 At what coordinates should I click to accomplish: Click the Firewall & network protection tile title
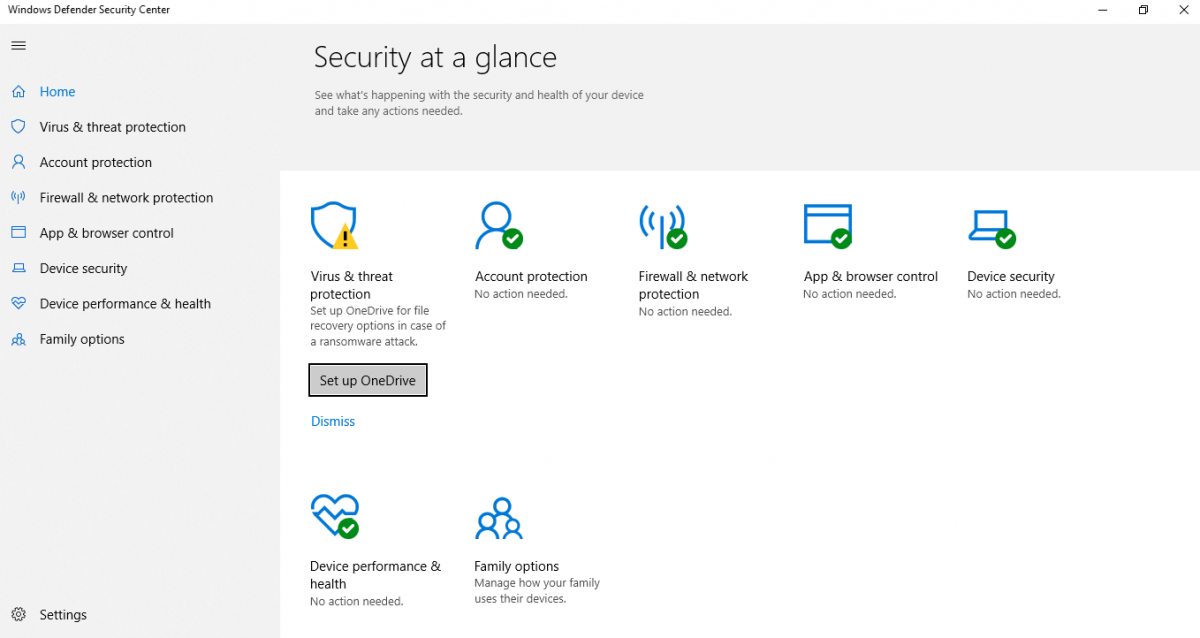pos(693,285)
